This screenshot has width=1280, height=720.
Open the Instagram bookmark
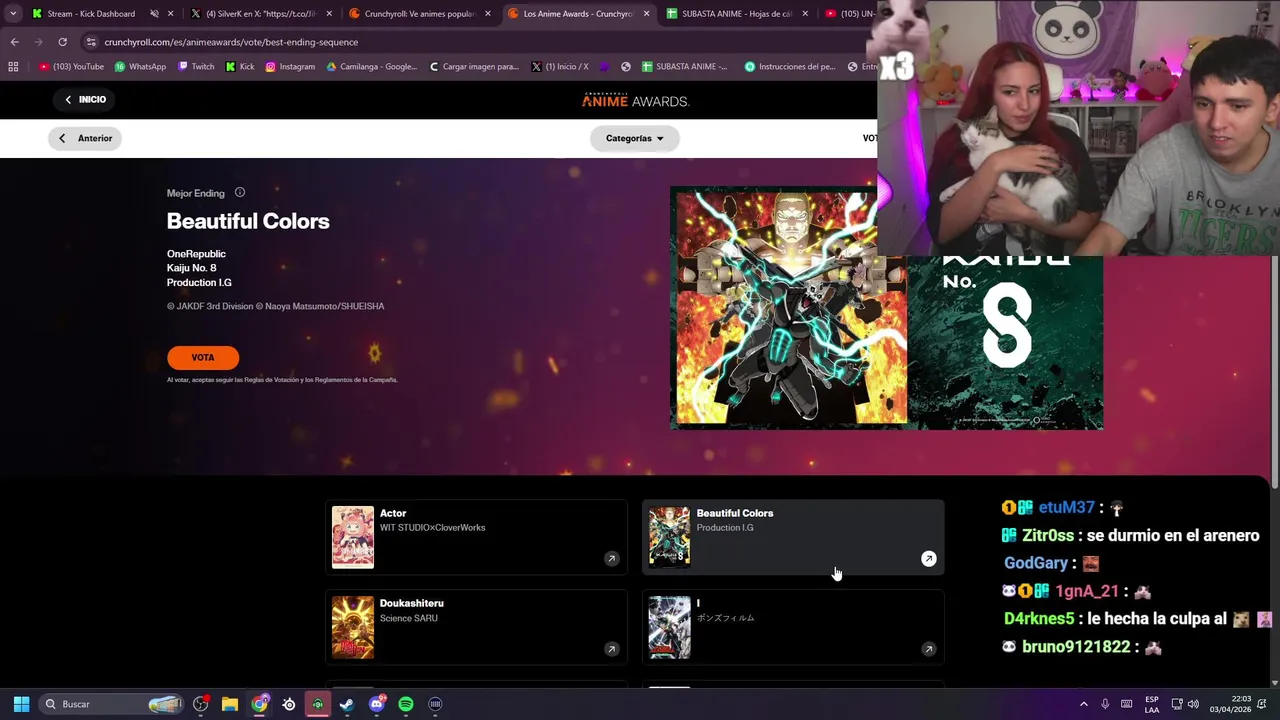[290, 67]
